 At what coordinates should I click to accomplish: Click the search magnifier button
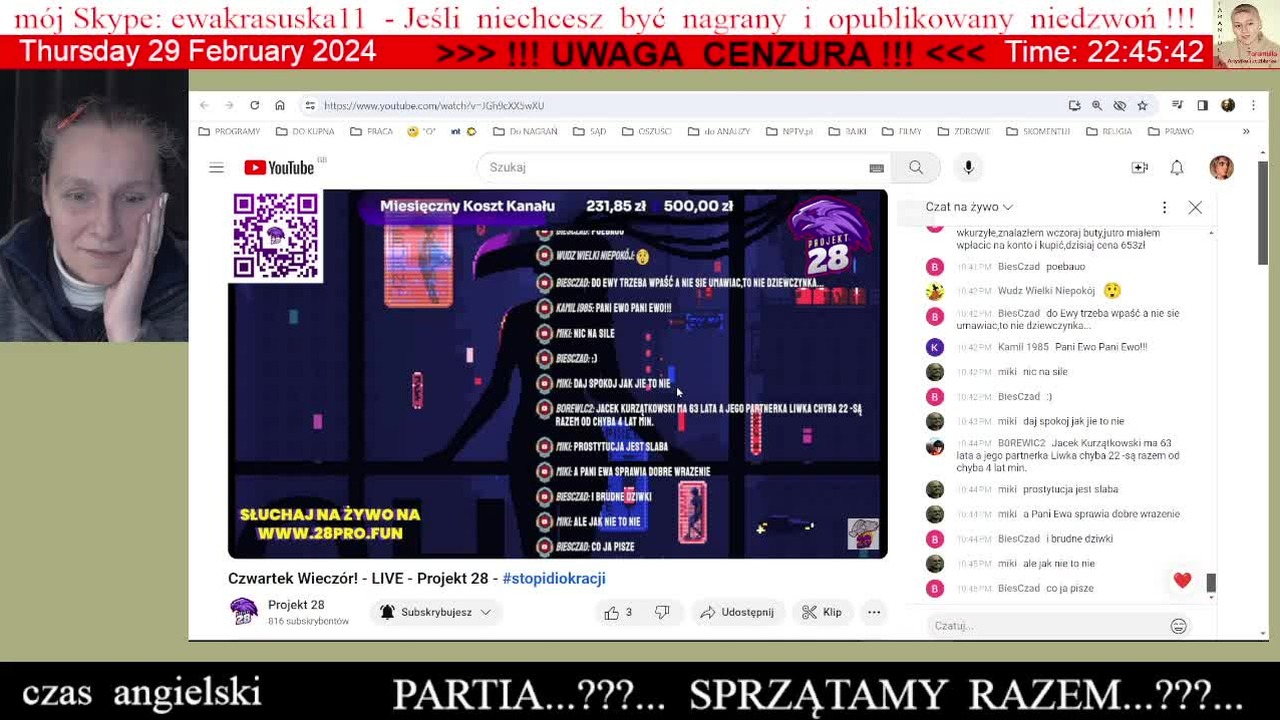point(916,168)
